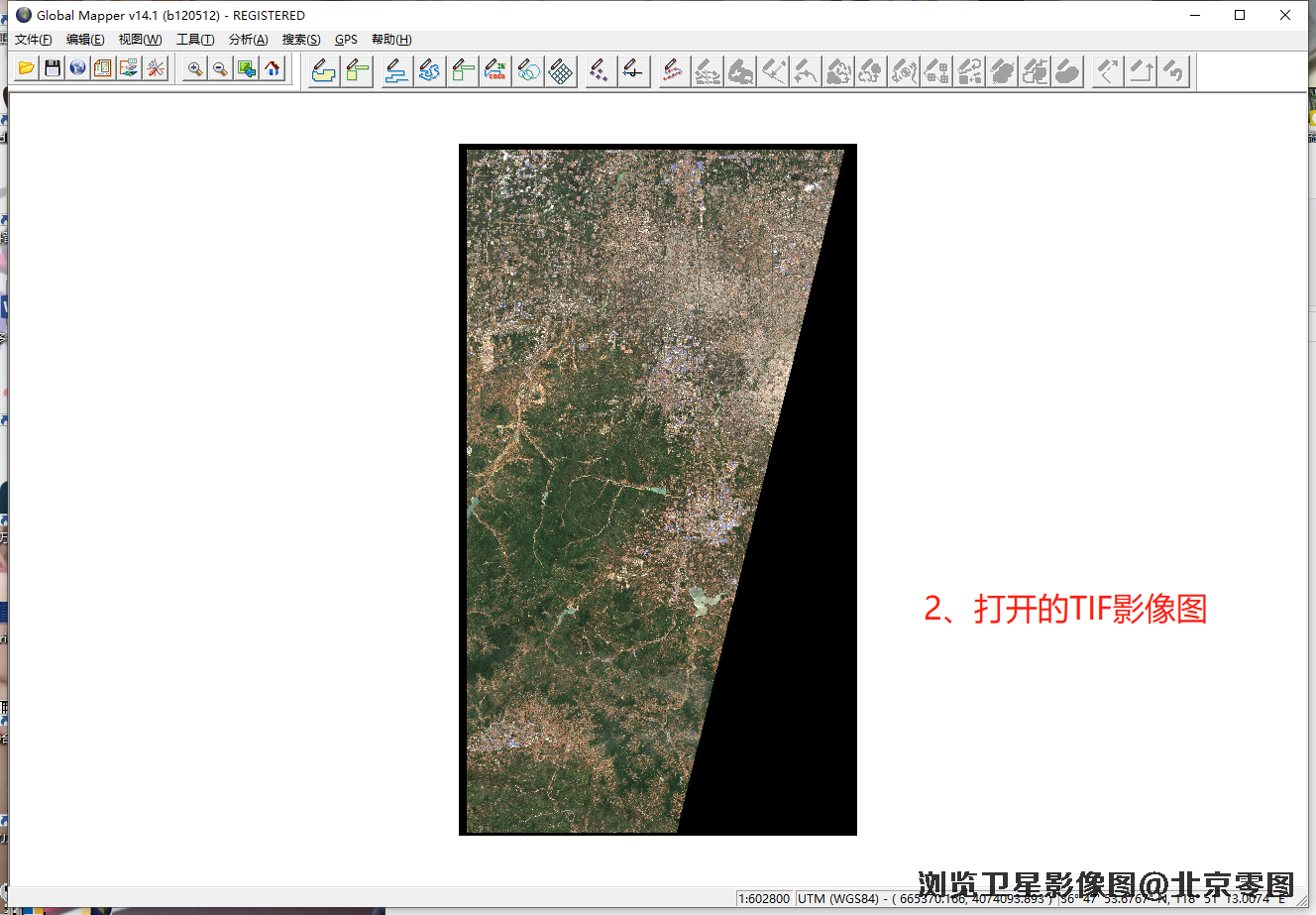The width and height of the screenshot is (1316, 915).
Task: Choose the range rings circles tool
Action: 529,71
